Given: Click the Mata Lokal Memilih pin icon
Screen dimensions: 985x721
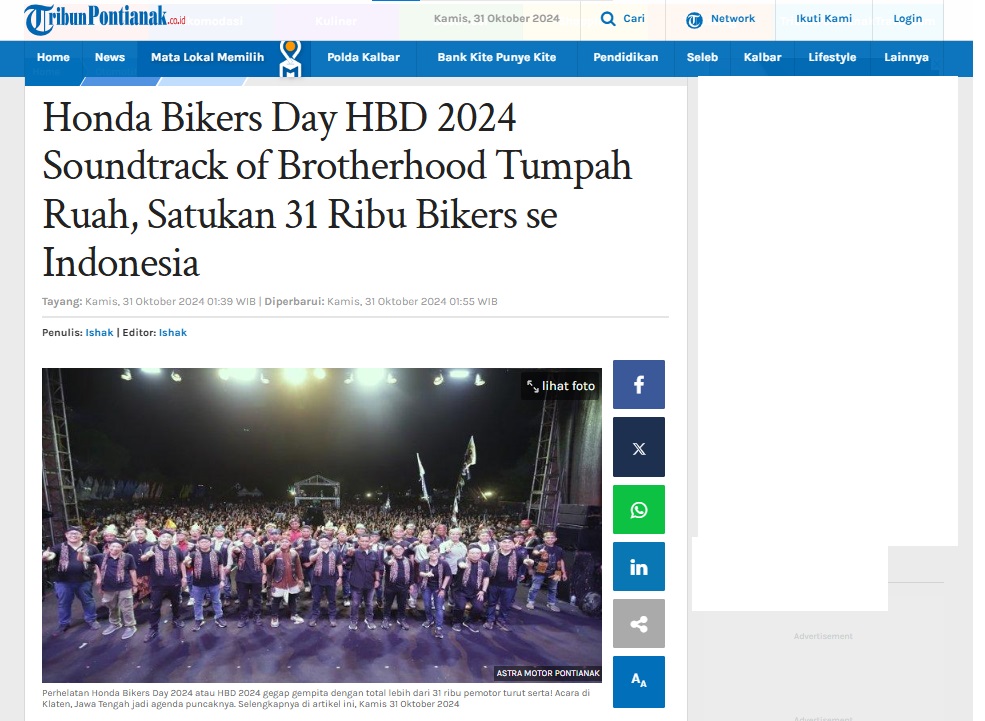Looking at the screenshot, I should click(290, 59).
